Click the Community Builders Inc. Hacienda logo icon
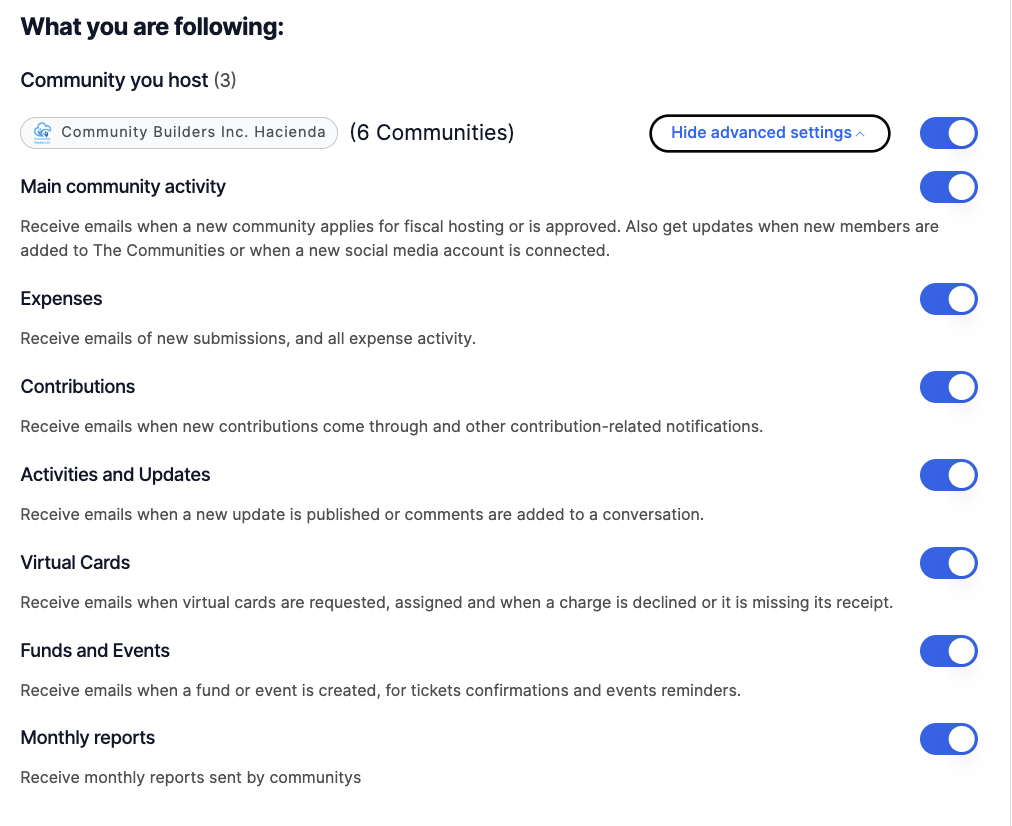Image resolution: width=1012 pixels, height=826 pixels. 42,133
